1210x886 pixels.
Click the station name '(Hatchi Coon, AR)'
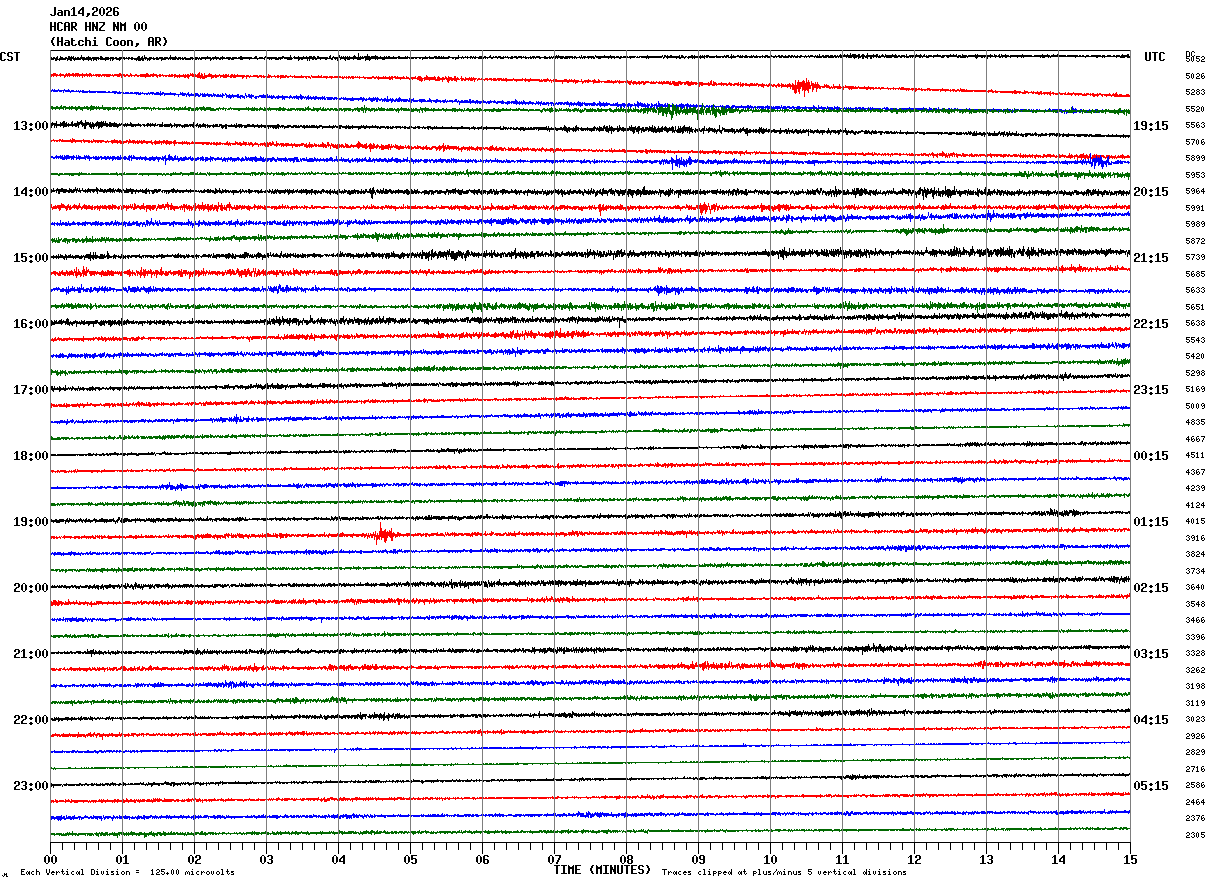(x=109, y=42)
